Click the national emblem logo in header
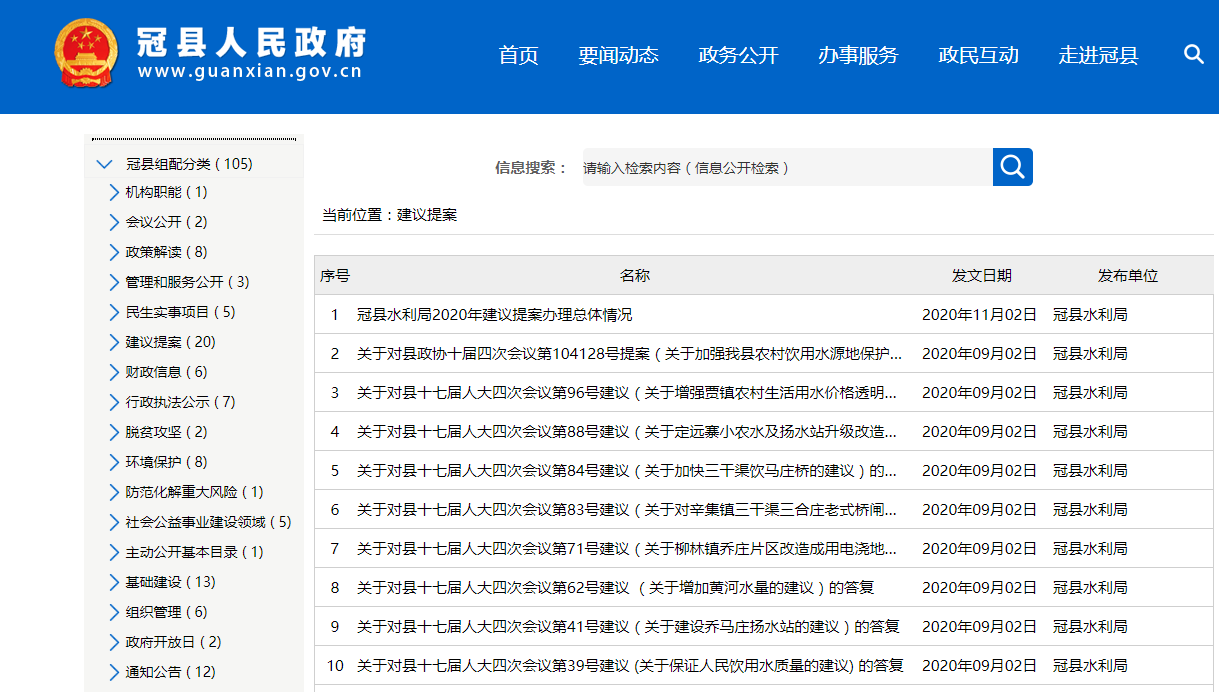 pos(87,55)
